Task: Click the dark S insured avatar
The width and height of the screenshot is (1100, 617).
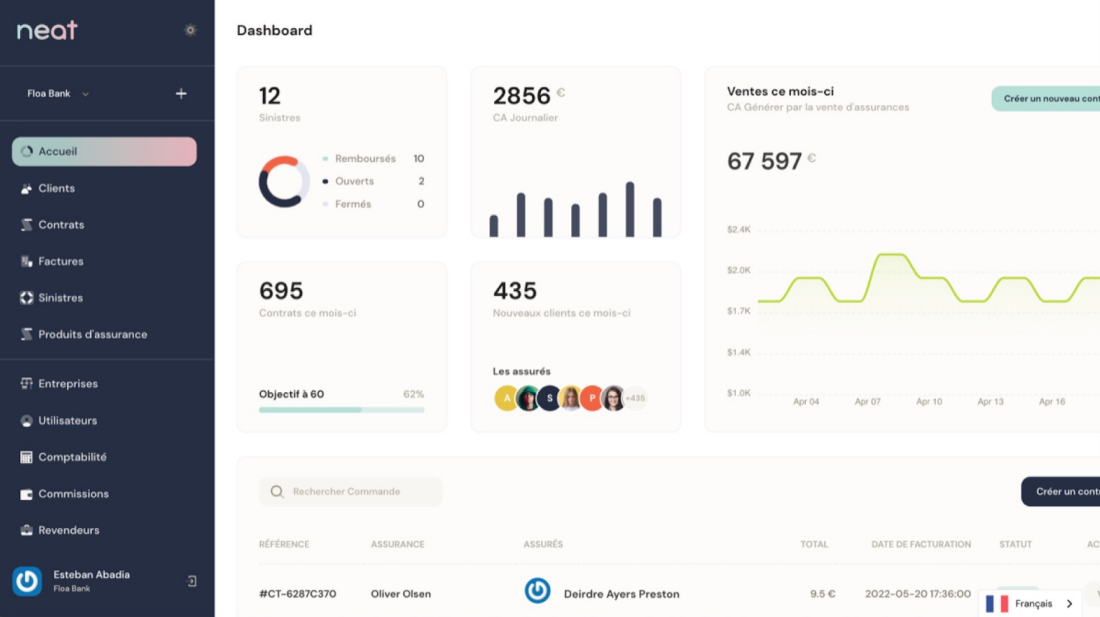Action: 549,398
